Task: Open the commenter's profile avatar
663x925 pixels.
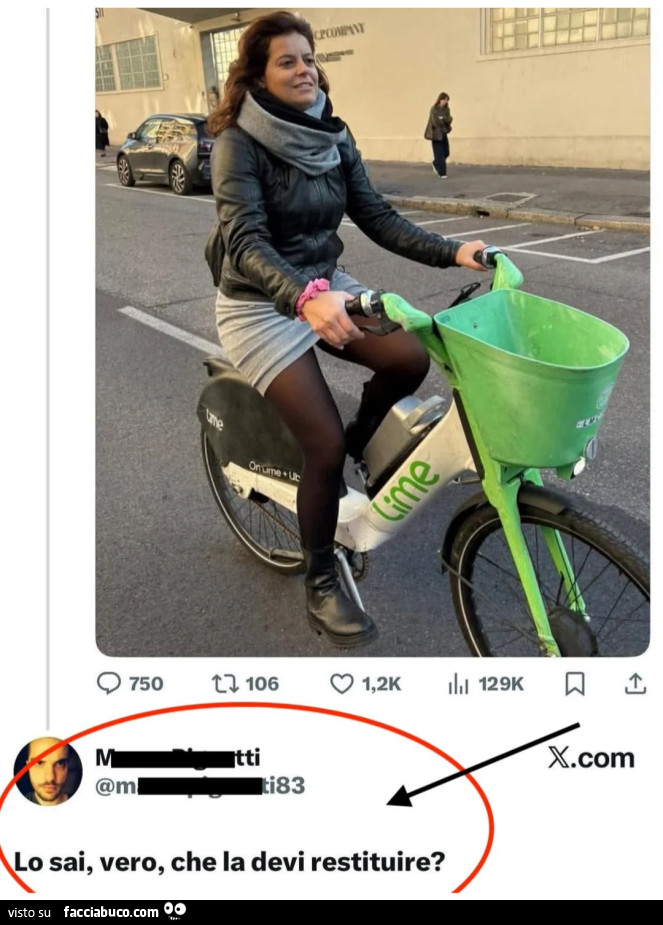Action: click(x=47, y=771)
